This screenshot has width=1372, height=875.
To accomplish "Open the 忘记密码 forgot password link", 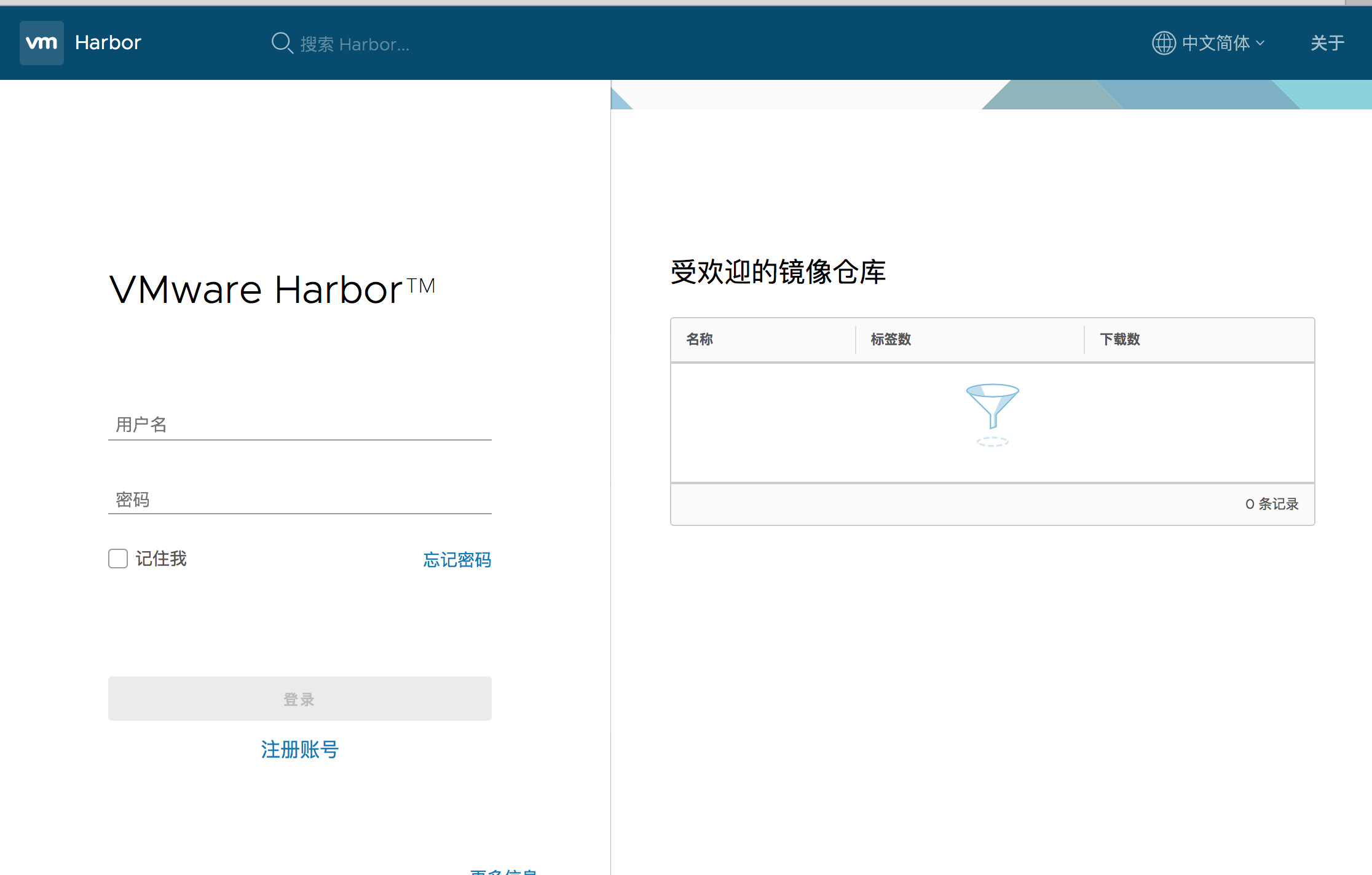I will coord(457,560).
